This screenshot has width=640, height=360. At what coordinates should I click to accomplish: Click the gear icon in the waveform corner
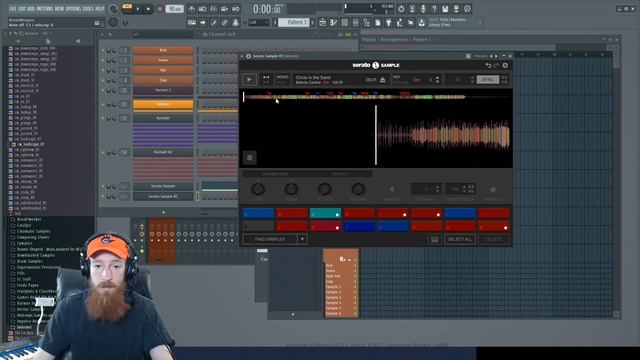coord(250,158)
